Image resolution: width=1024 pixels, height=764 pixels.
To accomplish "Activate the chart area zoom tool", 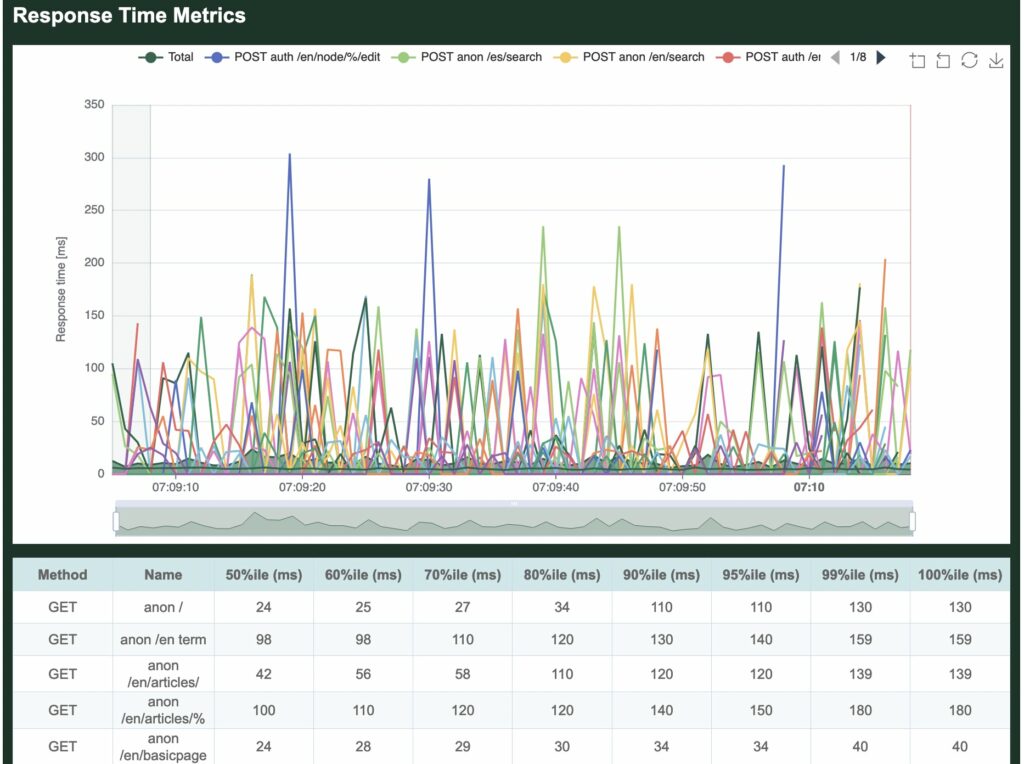I will pyautogui.click(x=918, y=61).
